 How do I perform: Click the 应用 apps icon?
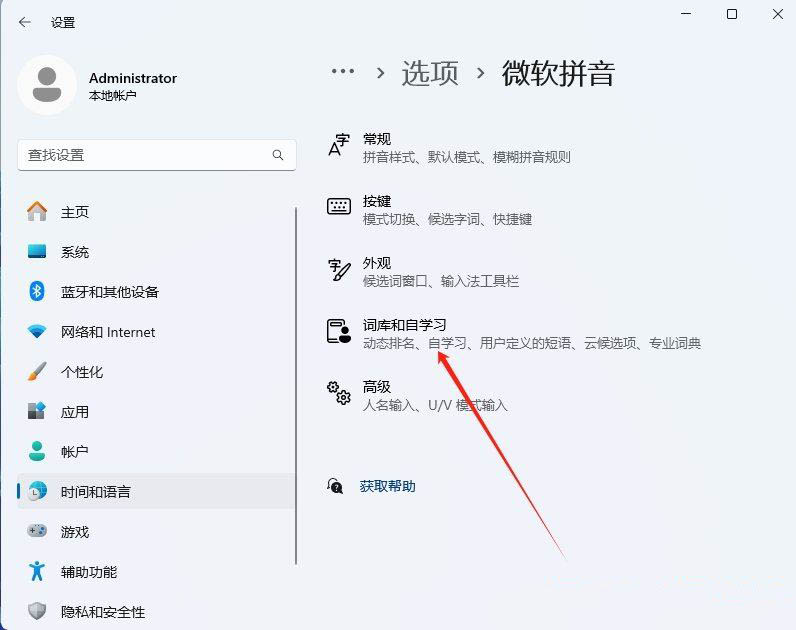37,411
